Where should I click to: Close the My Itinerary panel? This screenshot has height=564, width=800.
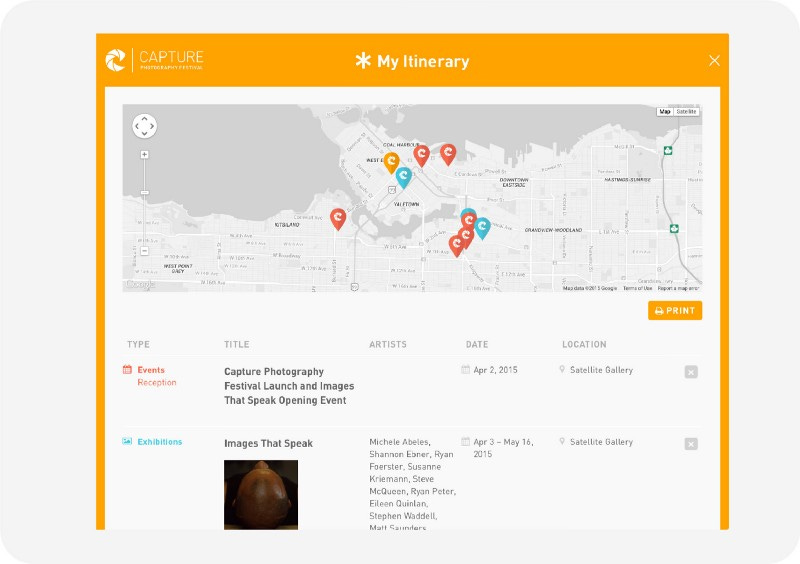pyautogui.click(x=714, y=61)
